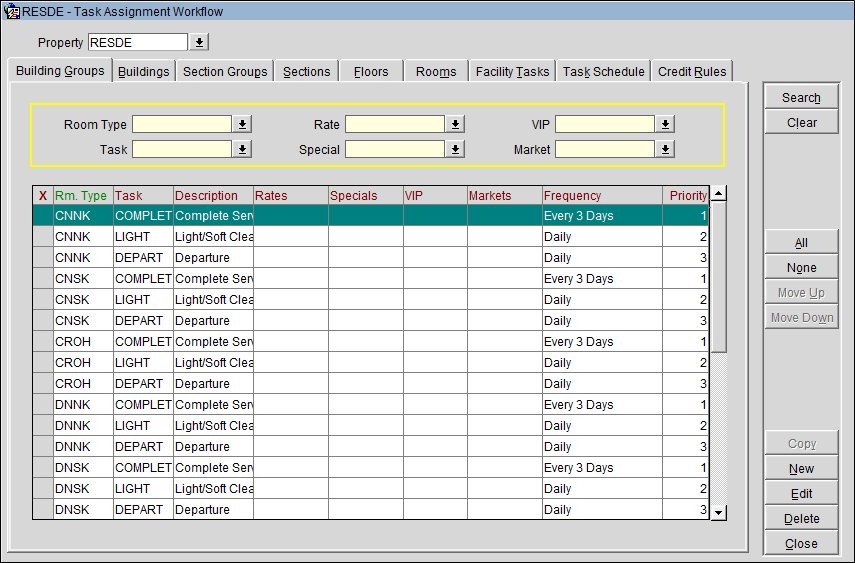Open the Market dropdown arrow
This screenshot has width=855, height=563.
click(x=665, y=149)
